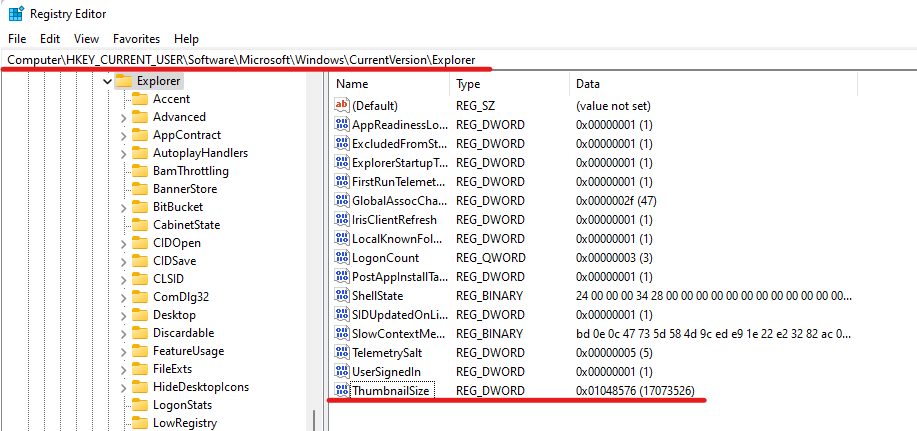Expand the AppContract key
The width and height of the screenshot is (917, 431).
click(123, 136)
